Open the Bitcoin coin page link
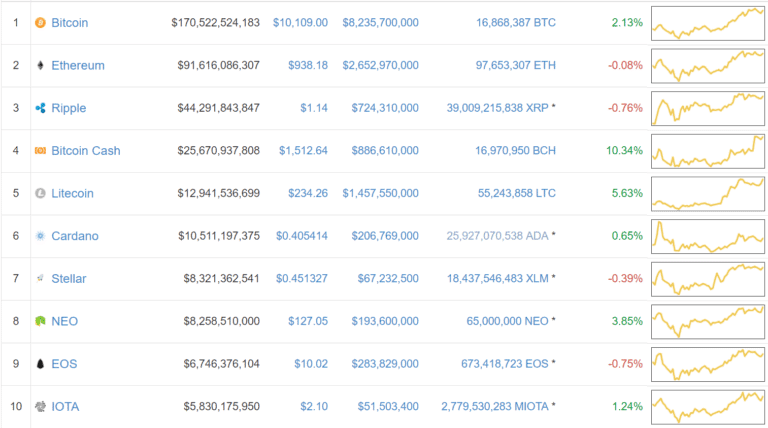The width and height of the screenshot is (768, 428). [x=70, y=23]
